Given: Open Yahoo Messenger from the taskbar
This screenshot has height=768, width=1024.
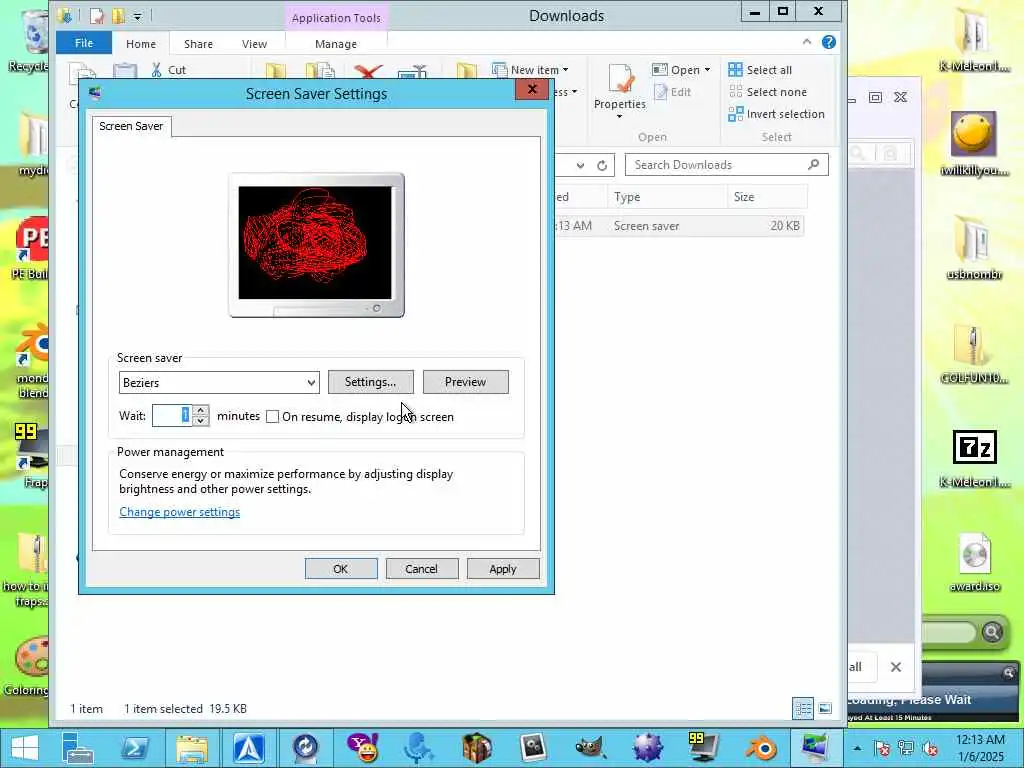Looking at the screenshot, I should point(363,748).
